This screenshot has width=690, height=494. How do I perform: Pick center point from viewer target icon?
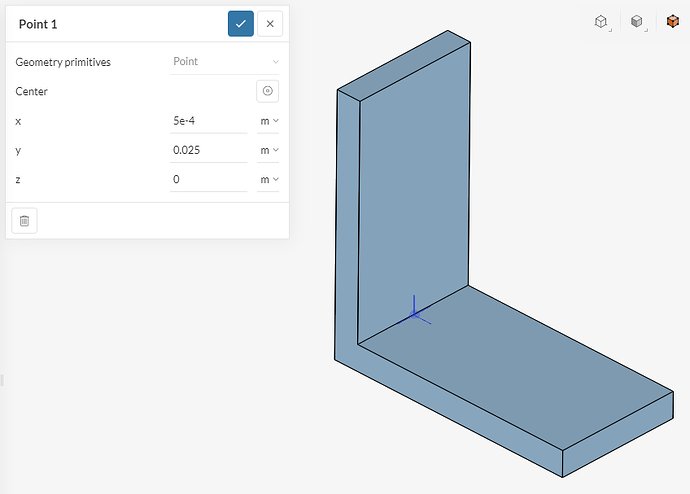coord(268,91)
